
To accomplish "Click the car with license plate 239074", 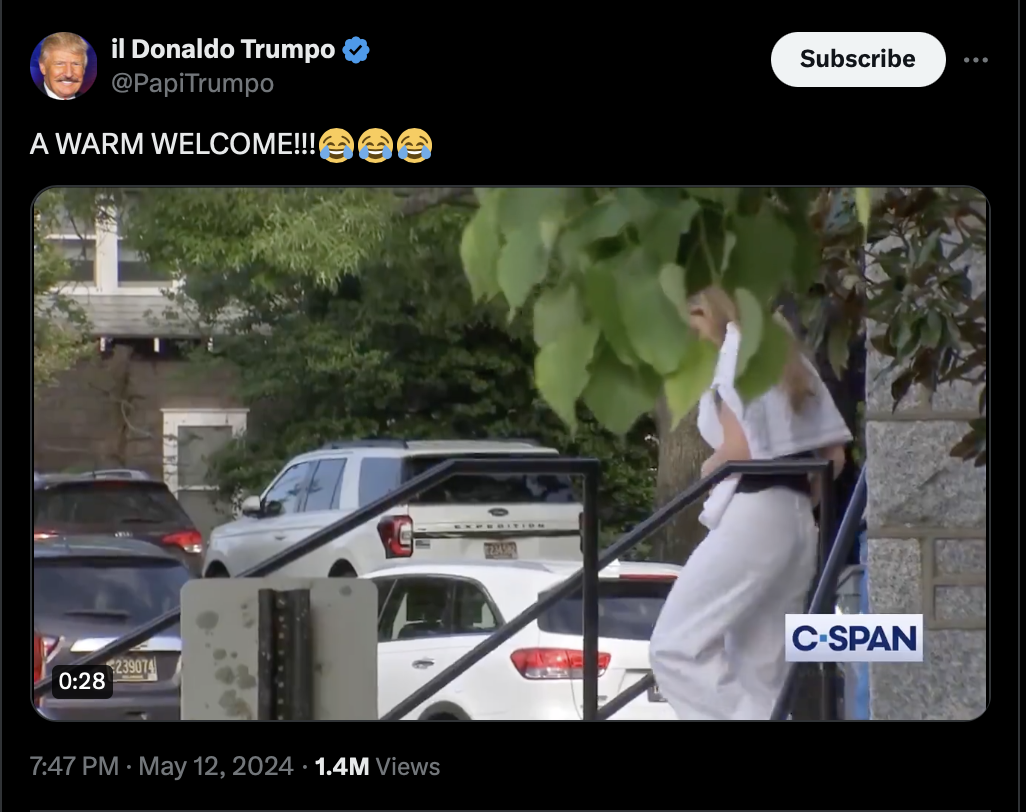I will pyautogui.click(x=108, y=628).
